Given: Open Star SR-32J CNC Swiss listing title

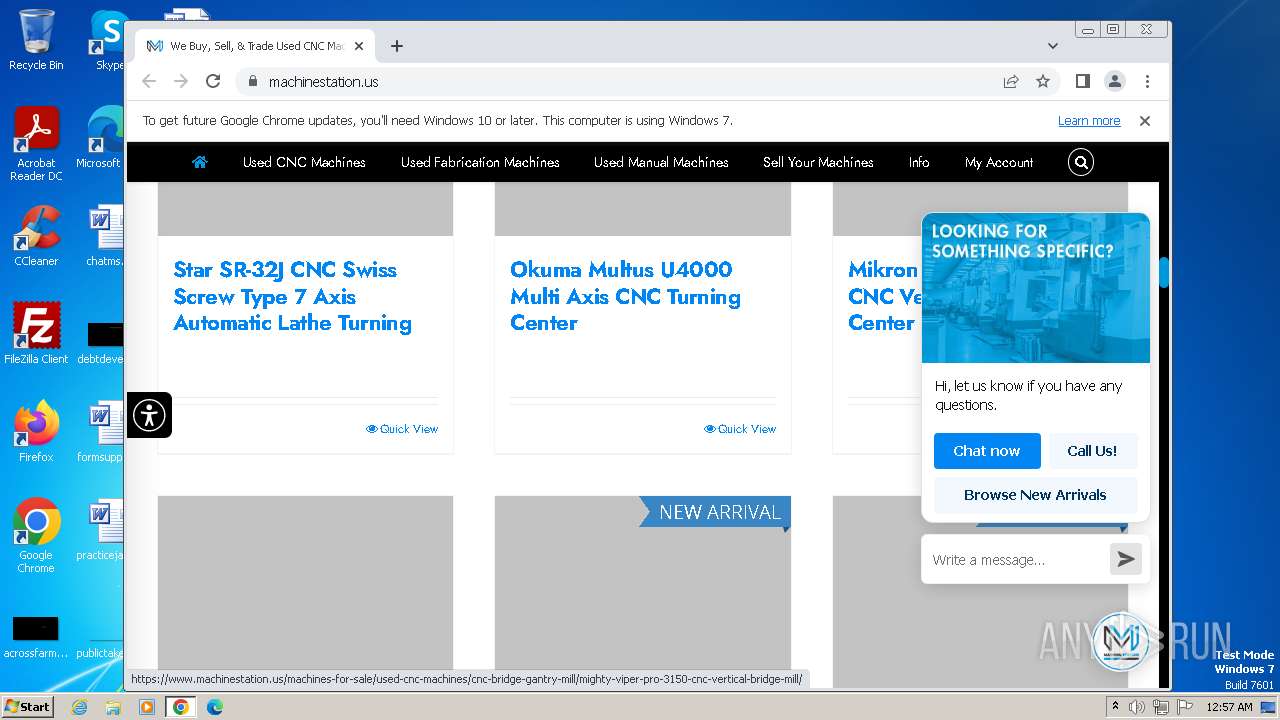Looking at the screenshot, I should pos(293,296).
